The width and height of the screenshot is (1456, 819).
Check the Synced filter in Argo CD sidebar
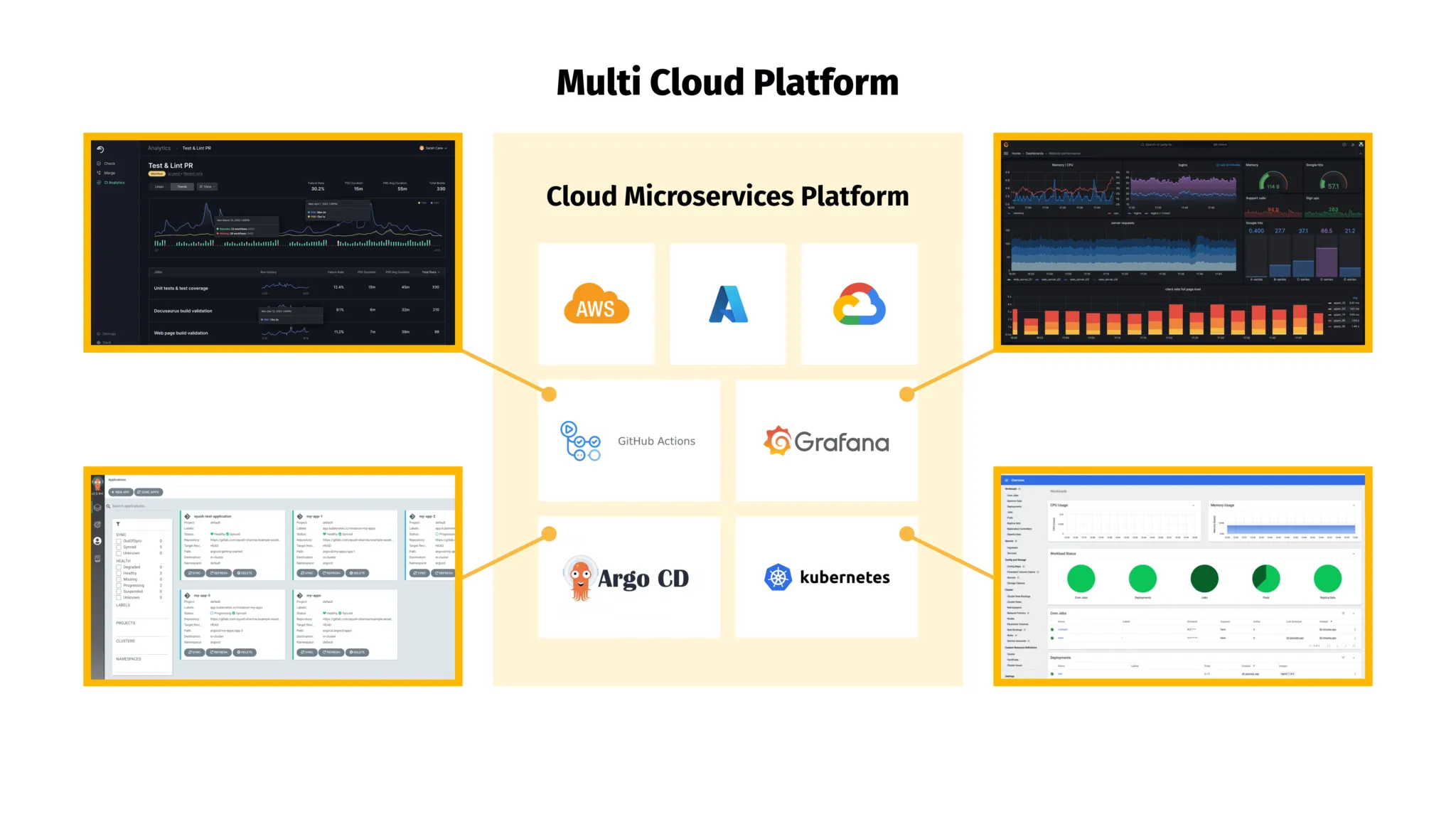[119, 547]
